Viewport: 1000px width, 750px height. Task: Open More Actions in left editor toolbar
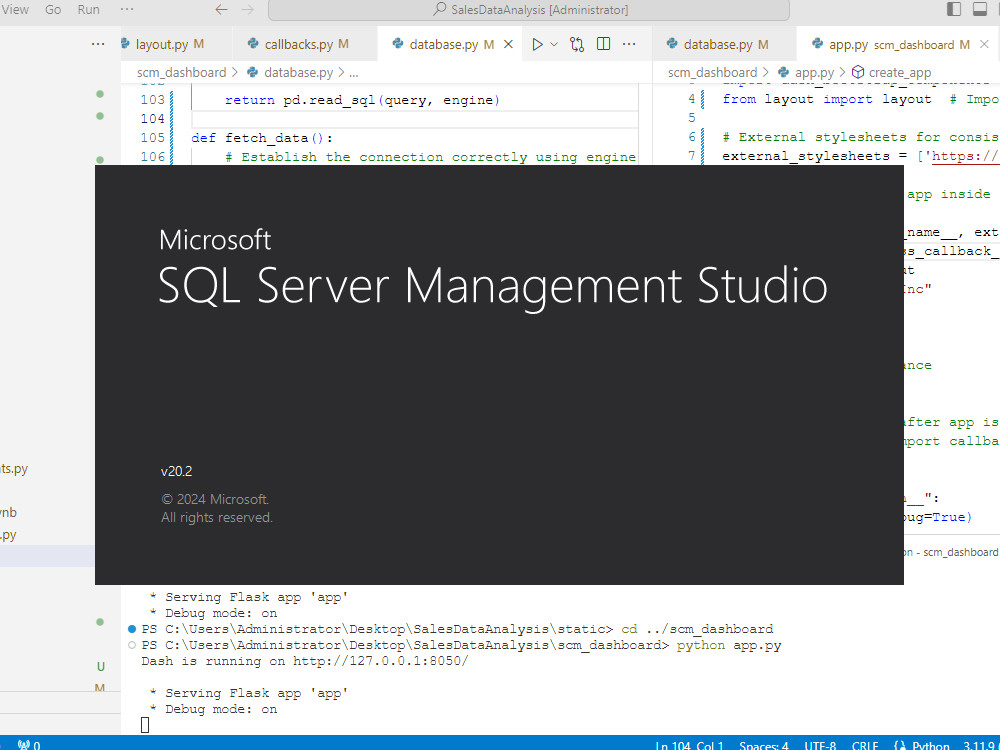pyautogui.click(x=629, y=44)
